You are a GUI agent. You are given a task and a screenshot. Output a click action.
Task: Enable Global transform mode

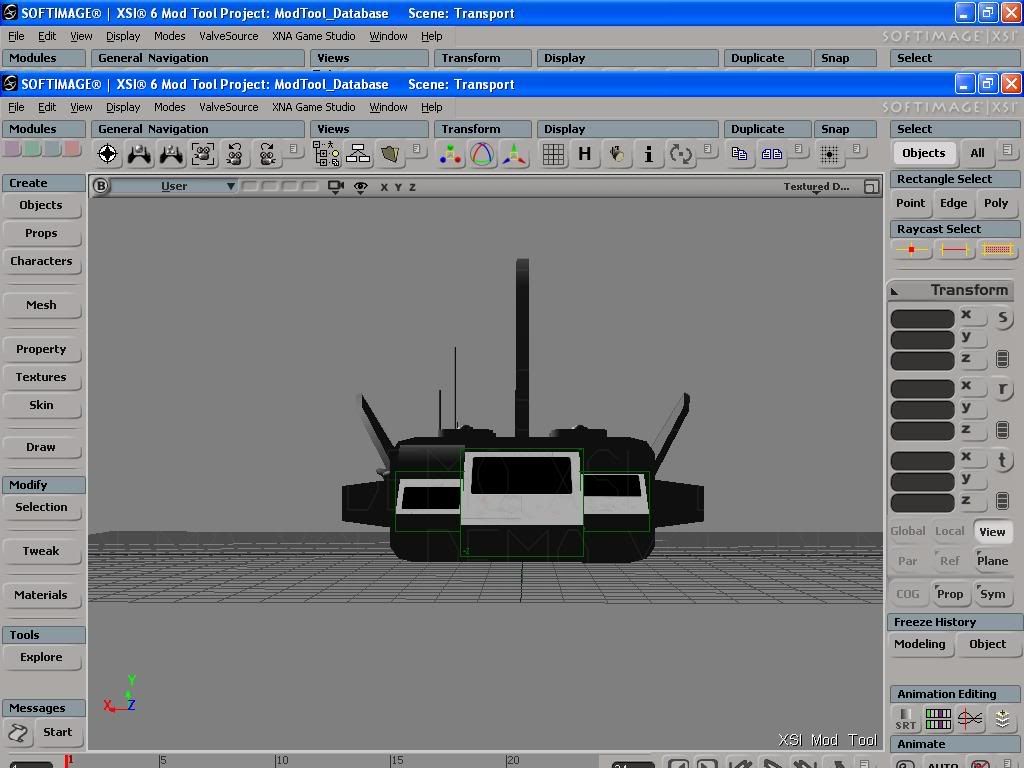908,531
